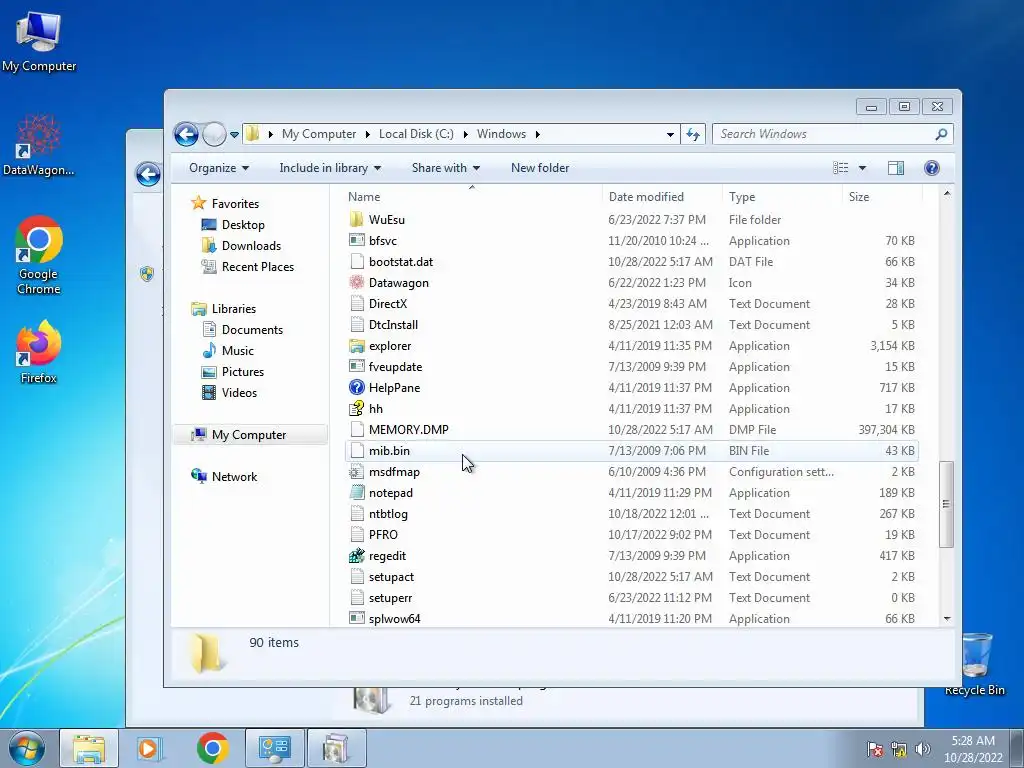The width and height of the screenshot is (1024, 768).
Task: Click the volume speaker tray icon
Action: (x=923, y=749)
